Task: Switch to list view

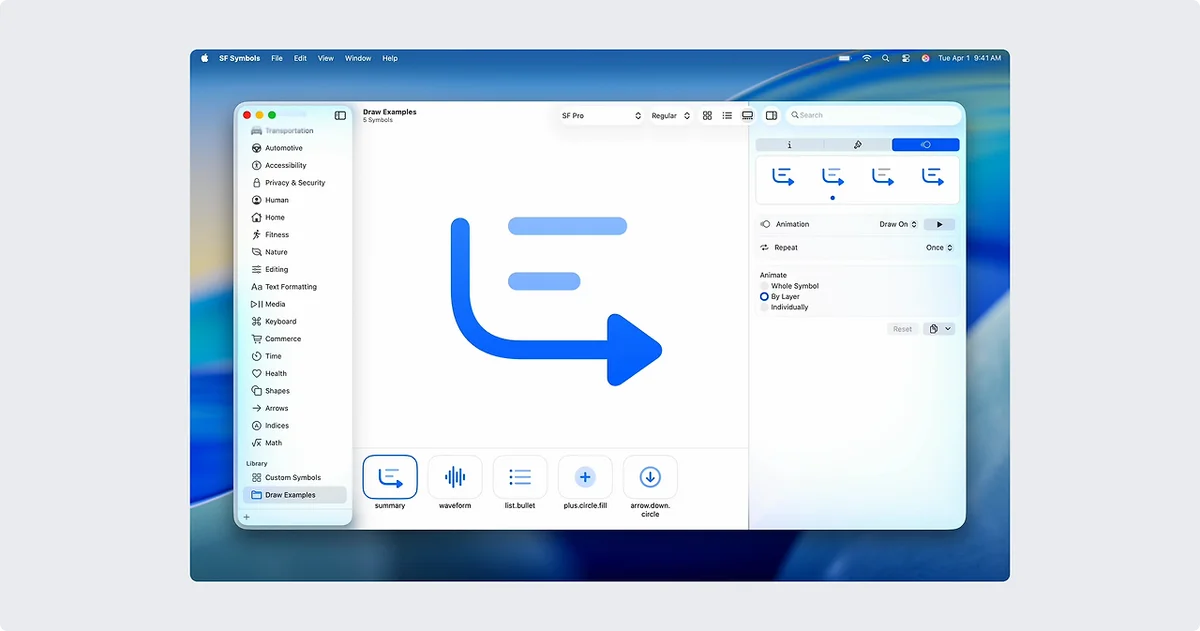Action: pyautogui.click(x=727, y=116)
